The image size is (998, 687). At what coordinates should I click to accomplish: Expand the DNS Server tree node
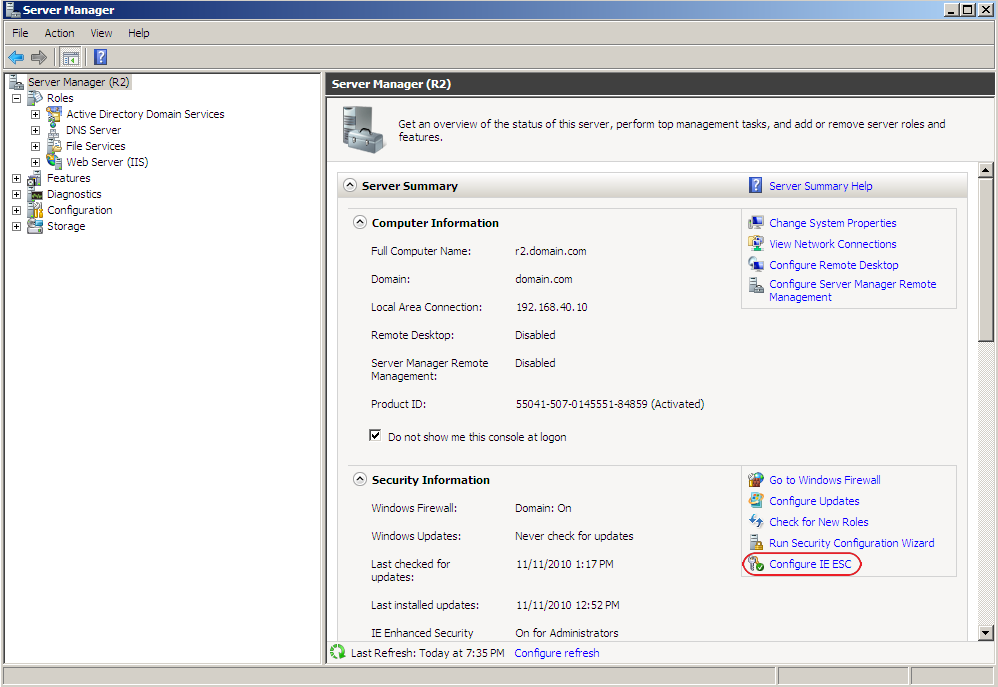[x=36, y=130]
